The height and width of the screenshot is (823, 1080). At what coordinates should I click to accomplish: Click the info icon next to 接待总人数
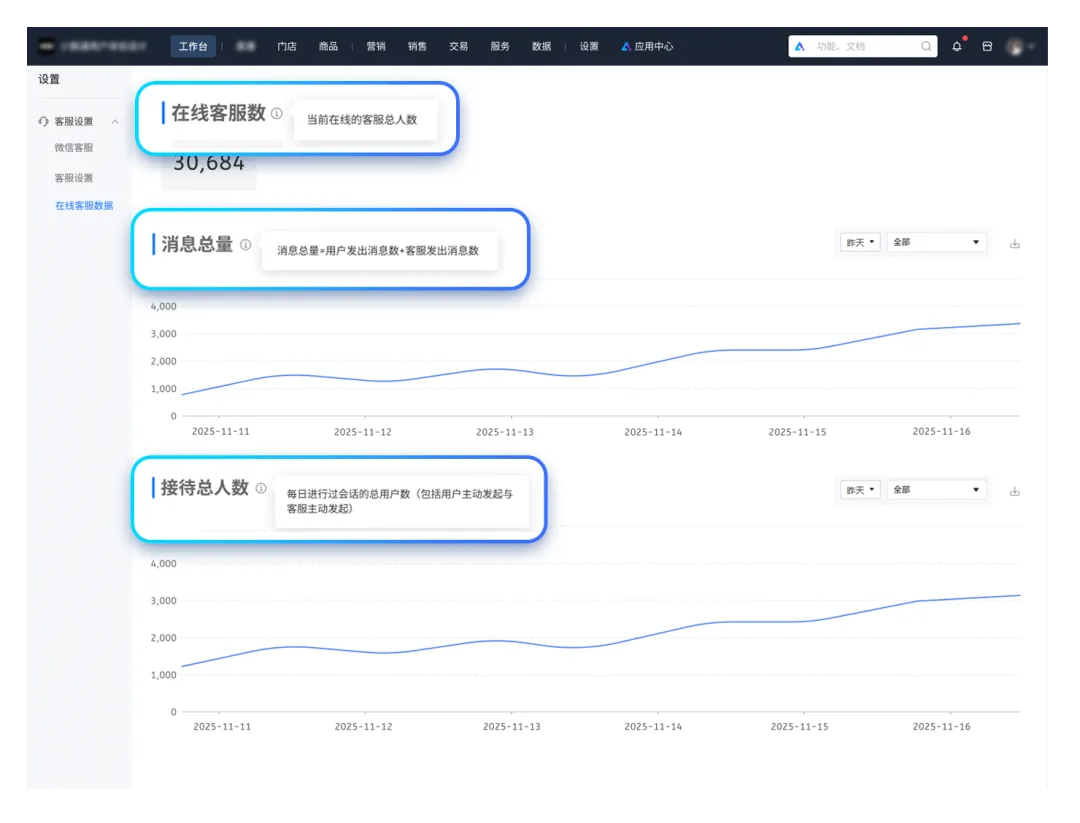(x=261, y=489)
